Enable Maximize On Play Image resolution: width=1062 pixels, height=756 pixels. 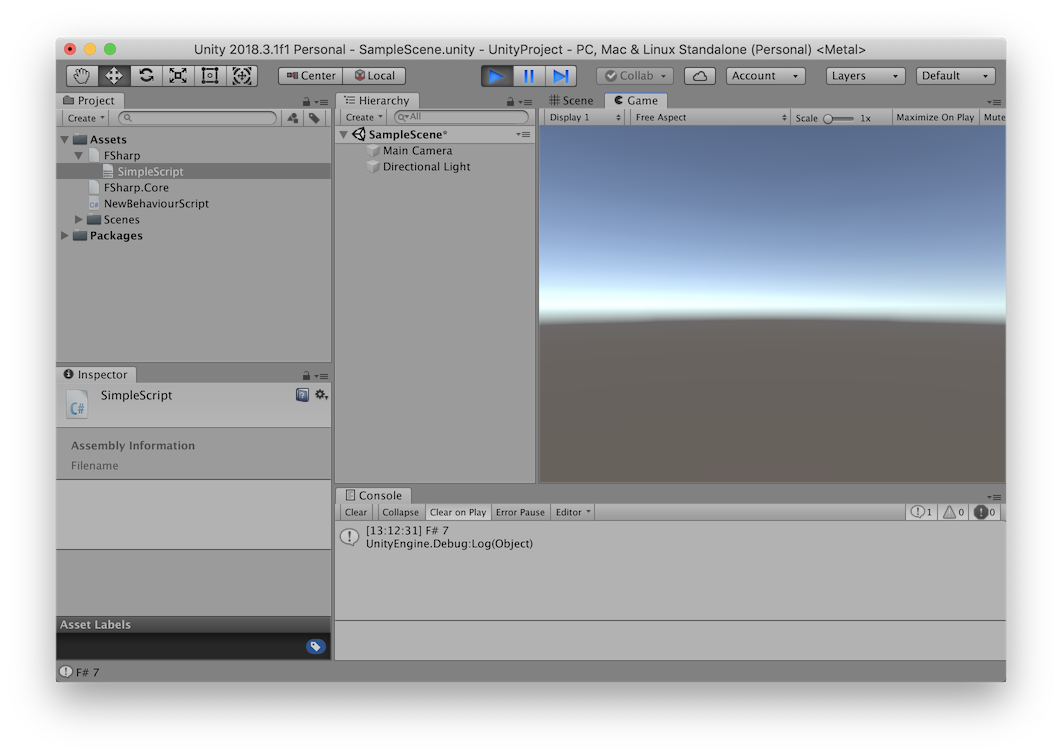pyautogui.click(x=935, y=117)
